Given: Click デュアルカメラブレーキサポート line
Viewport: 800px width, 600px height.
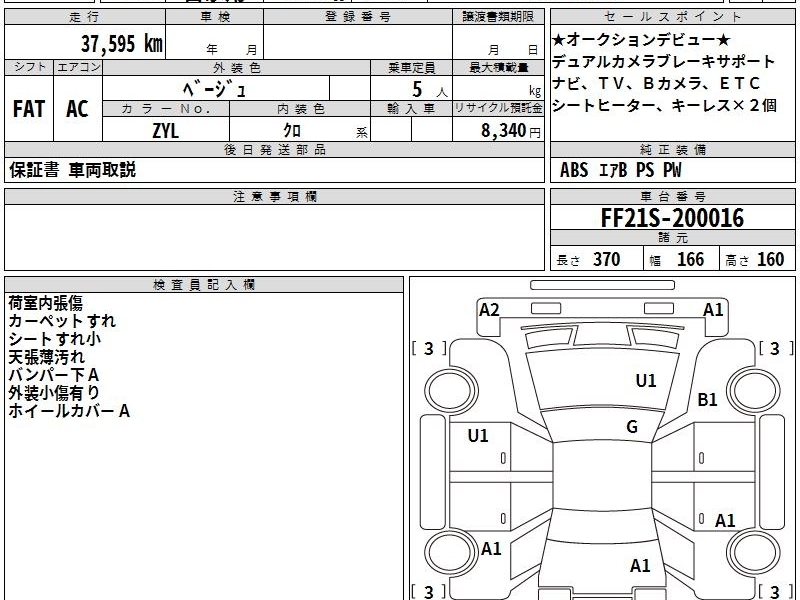Looking at the screenshot, I should tap(664, 61).
